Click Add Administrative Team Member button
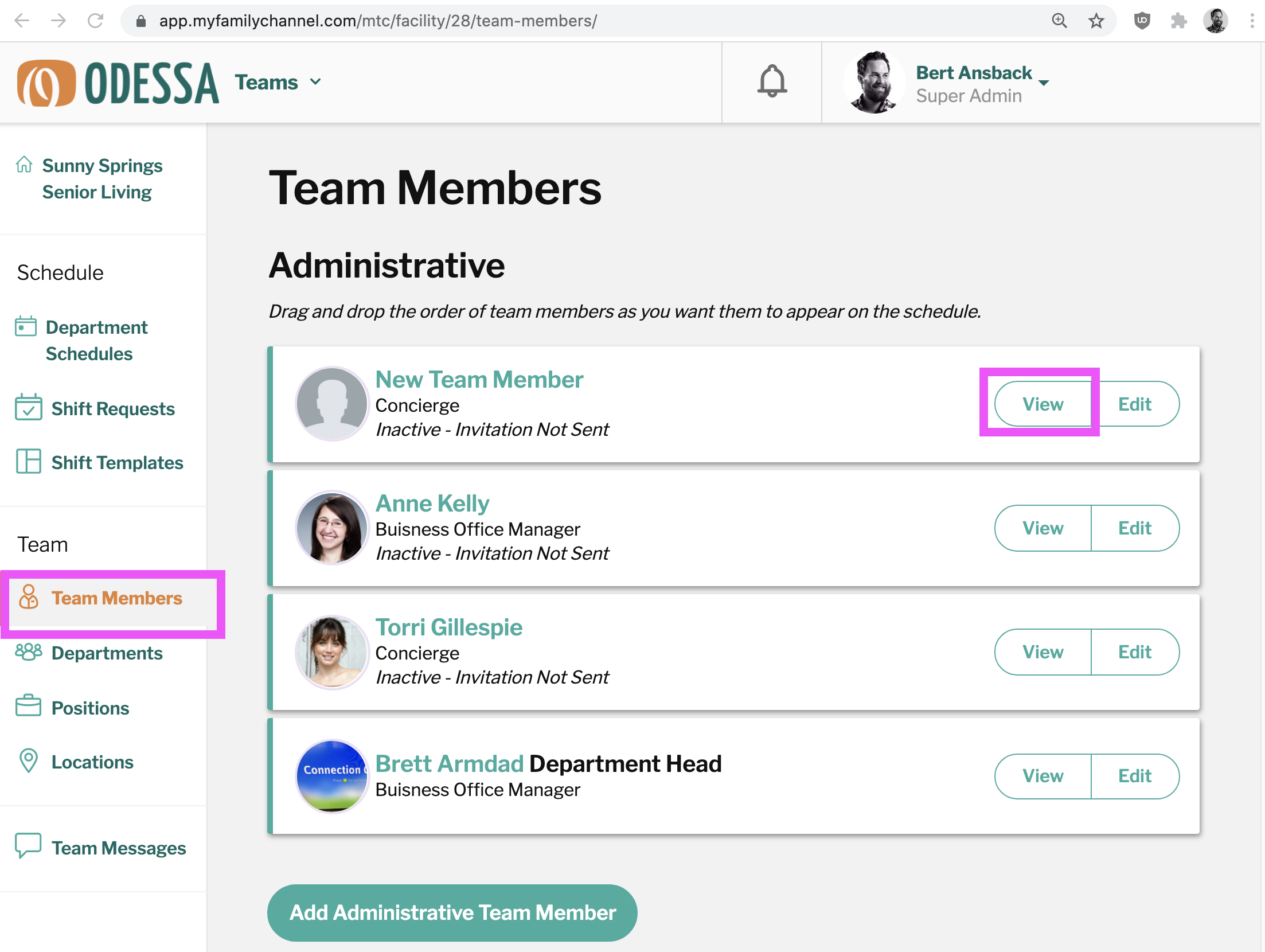Screen dimensions: 1265x952 pos(452,912)
